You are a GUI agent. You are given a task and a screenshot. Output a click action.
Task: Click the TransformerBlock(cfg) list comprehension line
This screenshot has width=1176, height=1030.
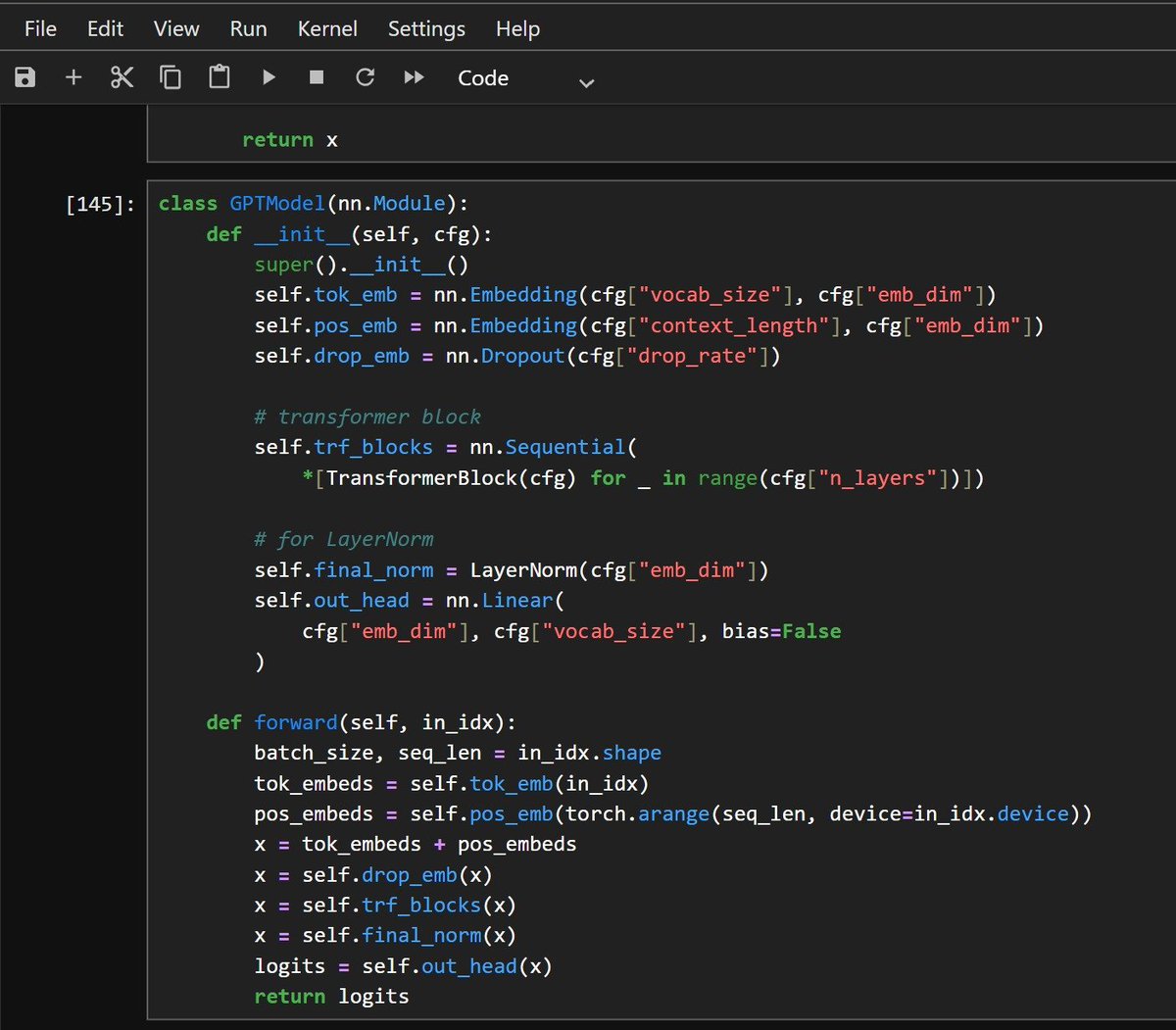[x=643, y=478]
